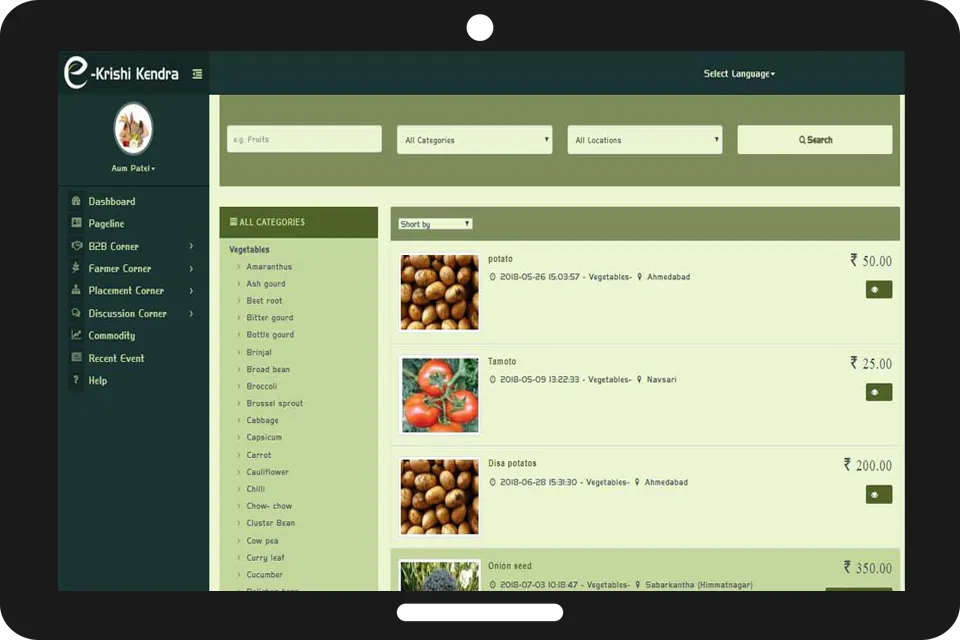Select Brussel sprout in category list
This screenshot has height=640, width=960.
tap(274, 403)
